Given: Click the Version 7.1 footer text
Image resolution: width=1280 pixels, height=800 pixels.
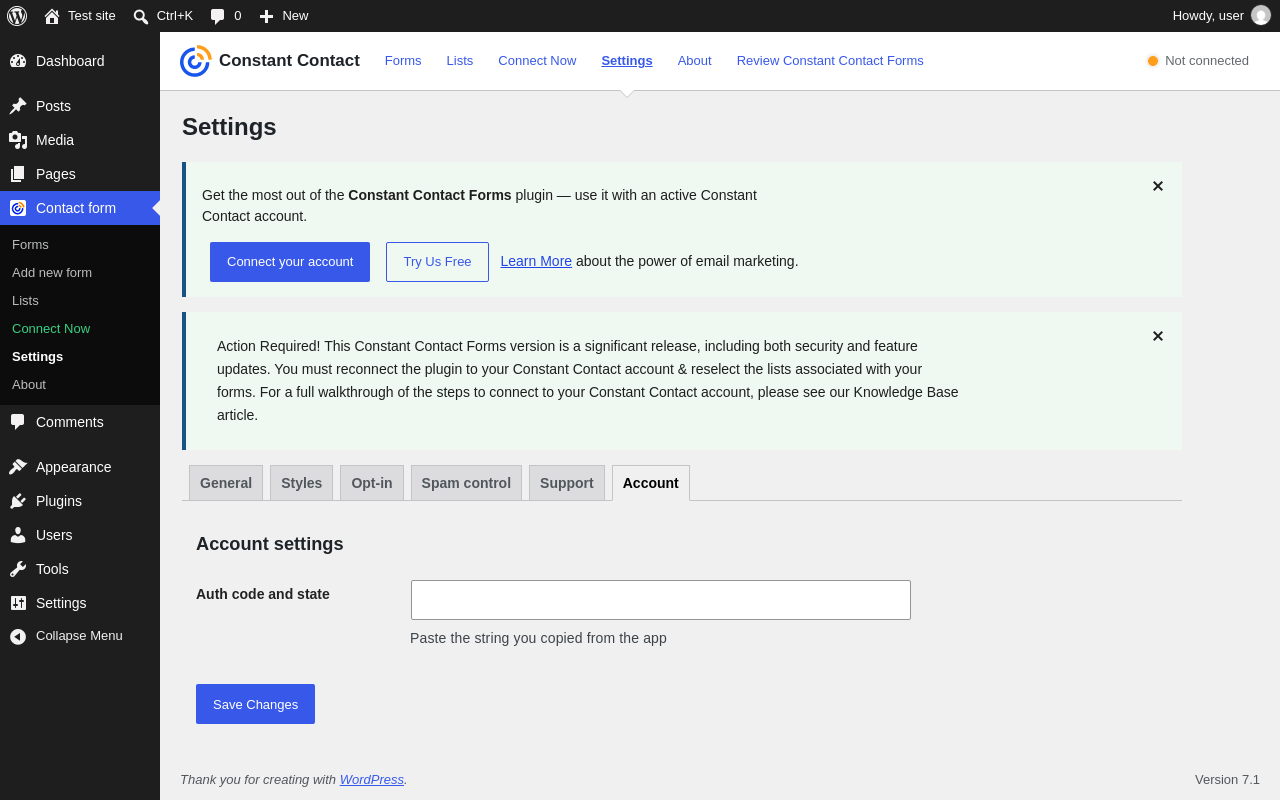Looking at the screenshot, I should pos(1227,780).
